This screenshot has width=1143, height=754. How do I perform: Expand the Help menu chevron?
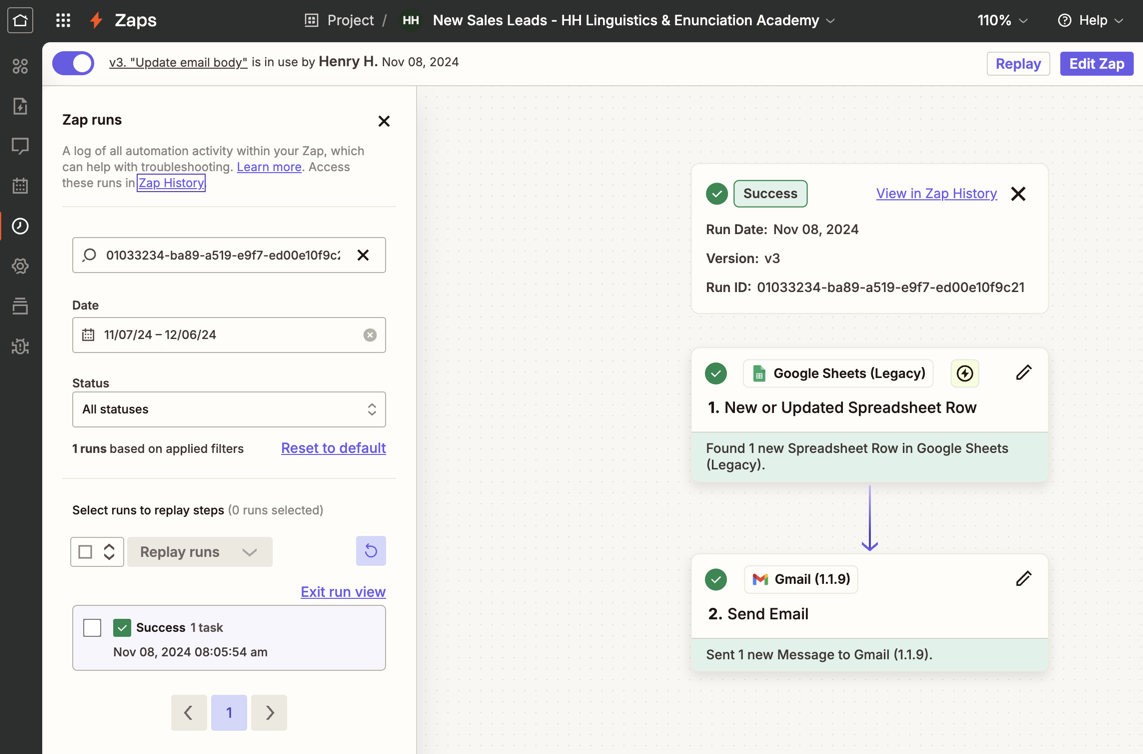pos(1119,21)
